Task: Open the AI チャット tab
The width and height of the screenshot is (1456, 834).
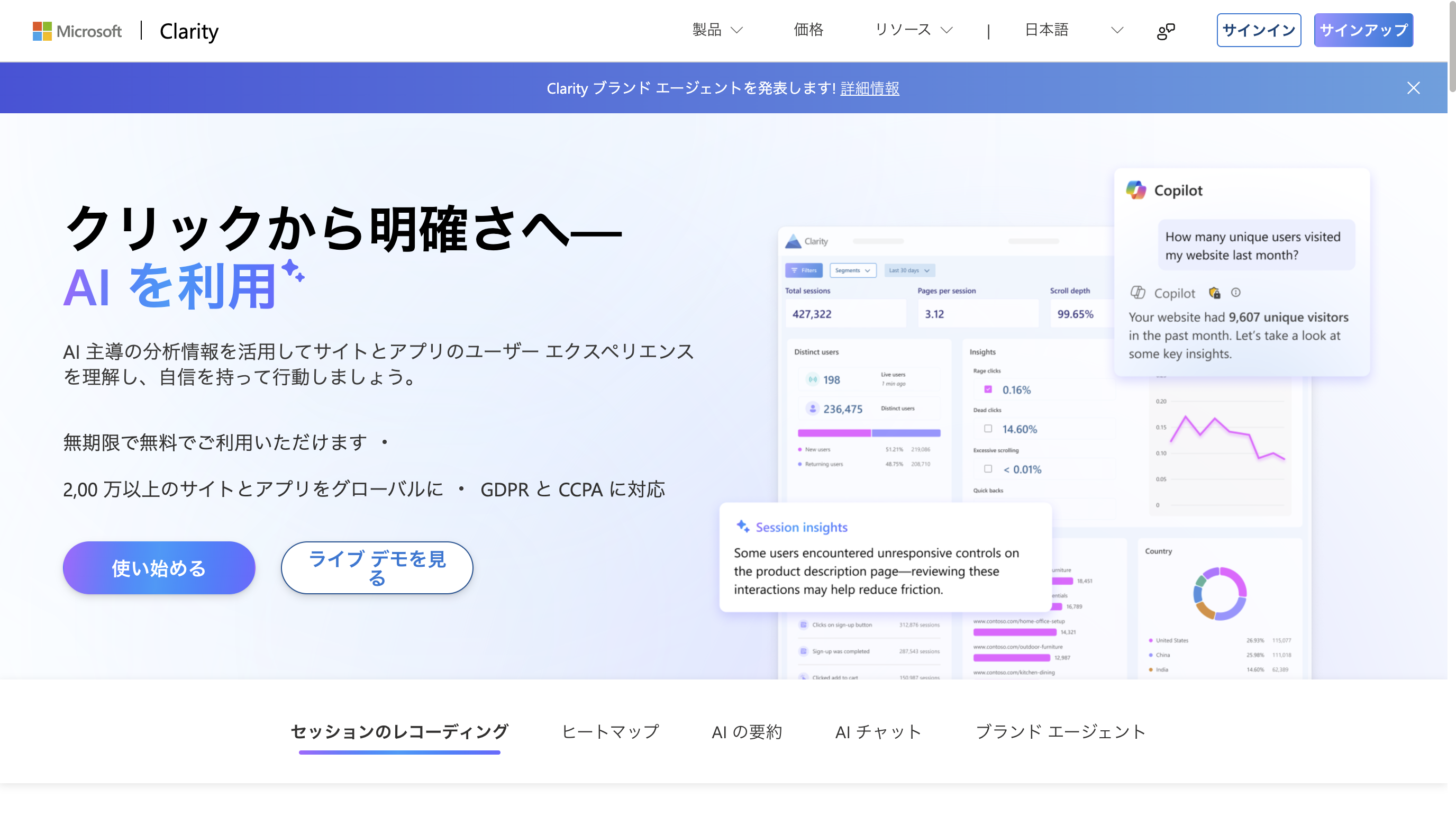Action: [878, 731]
